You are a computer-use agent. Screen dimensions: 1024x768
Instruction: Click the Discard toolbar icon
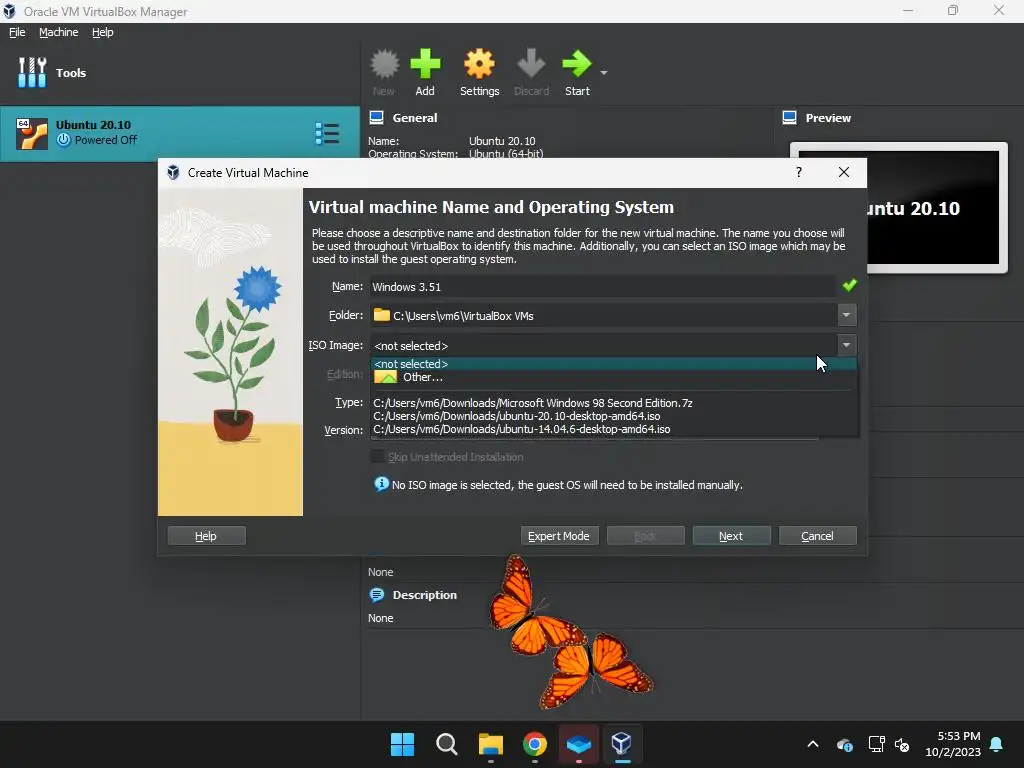coord(531,72)
